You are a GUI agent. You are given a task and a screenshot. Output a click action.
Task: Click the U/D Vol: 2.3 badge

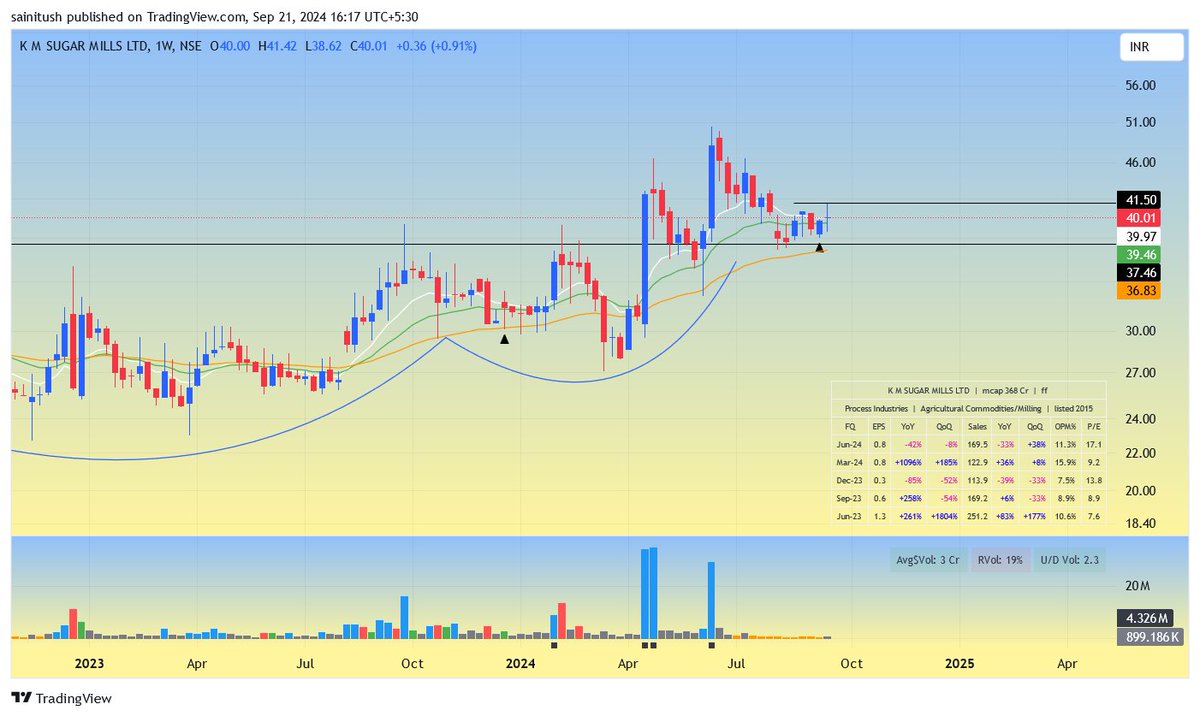[x=1069, y=561]
